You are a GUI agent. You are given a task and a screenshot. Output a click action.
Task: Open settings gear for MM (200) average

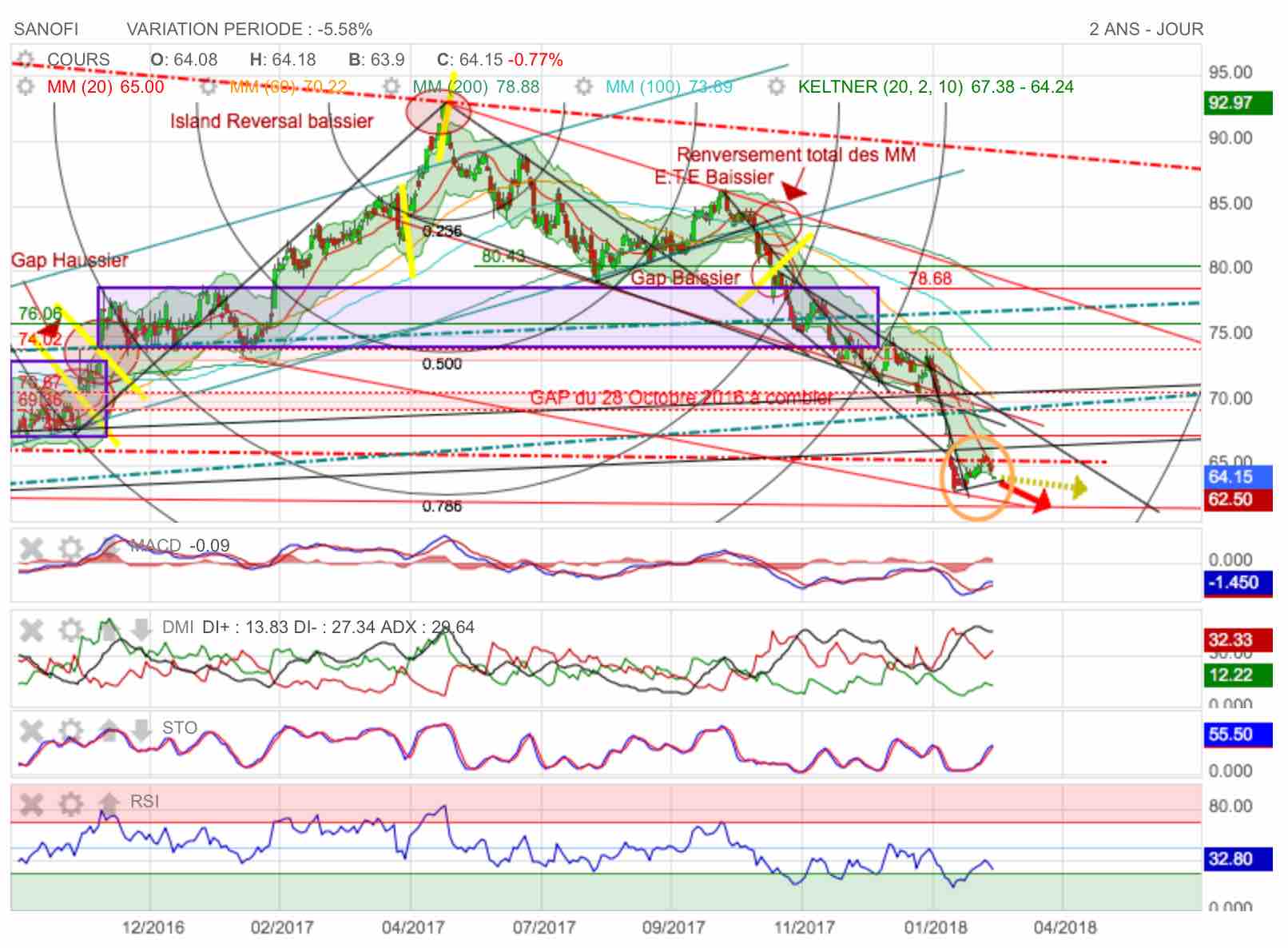coord(392,86)
